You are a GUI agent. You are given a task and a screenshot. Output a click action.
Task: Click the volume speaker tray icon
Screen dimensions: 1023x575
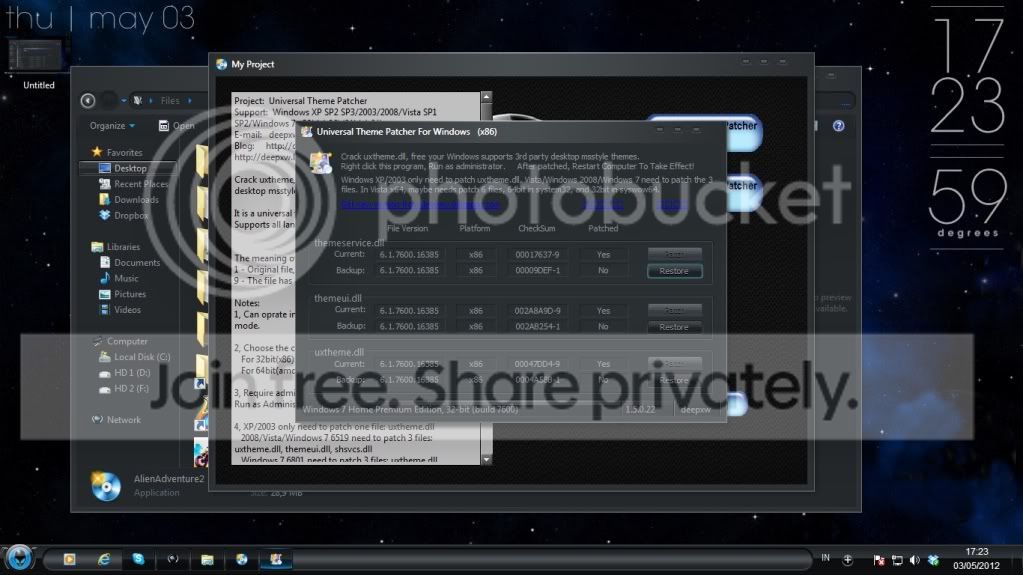pyautogui.click(x=915, y=560)
